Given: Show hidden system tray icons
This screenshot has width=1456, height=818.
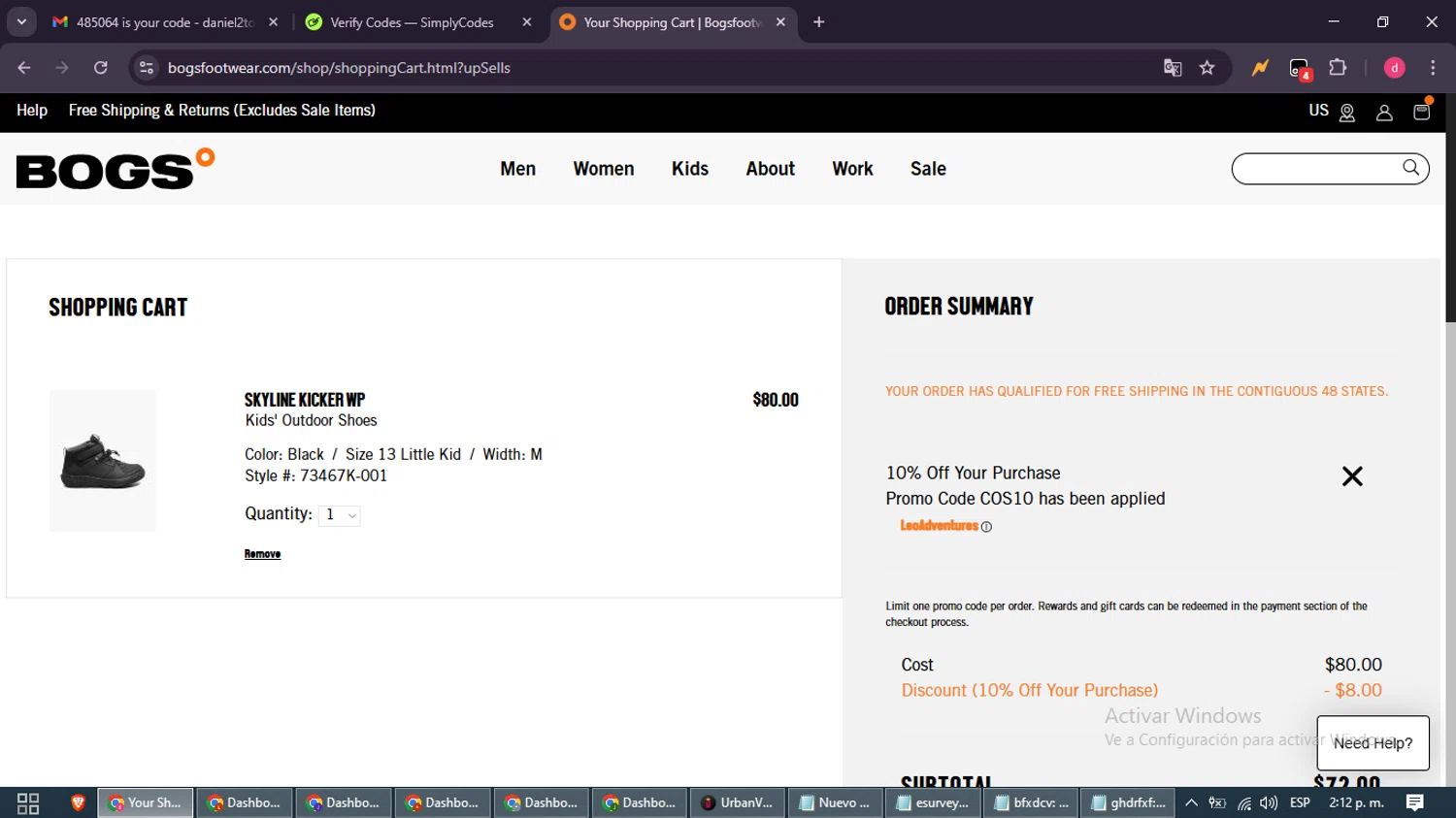Looking at the screenshot, I should coord(1191,803).
